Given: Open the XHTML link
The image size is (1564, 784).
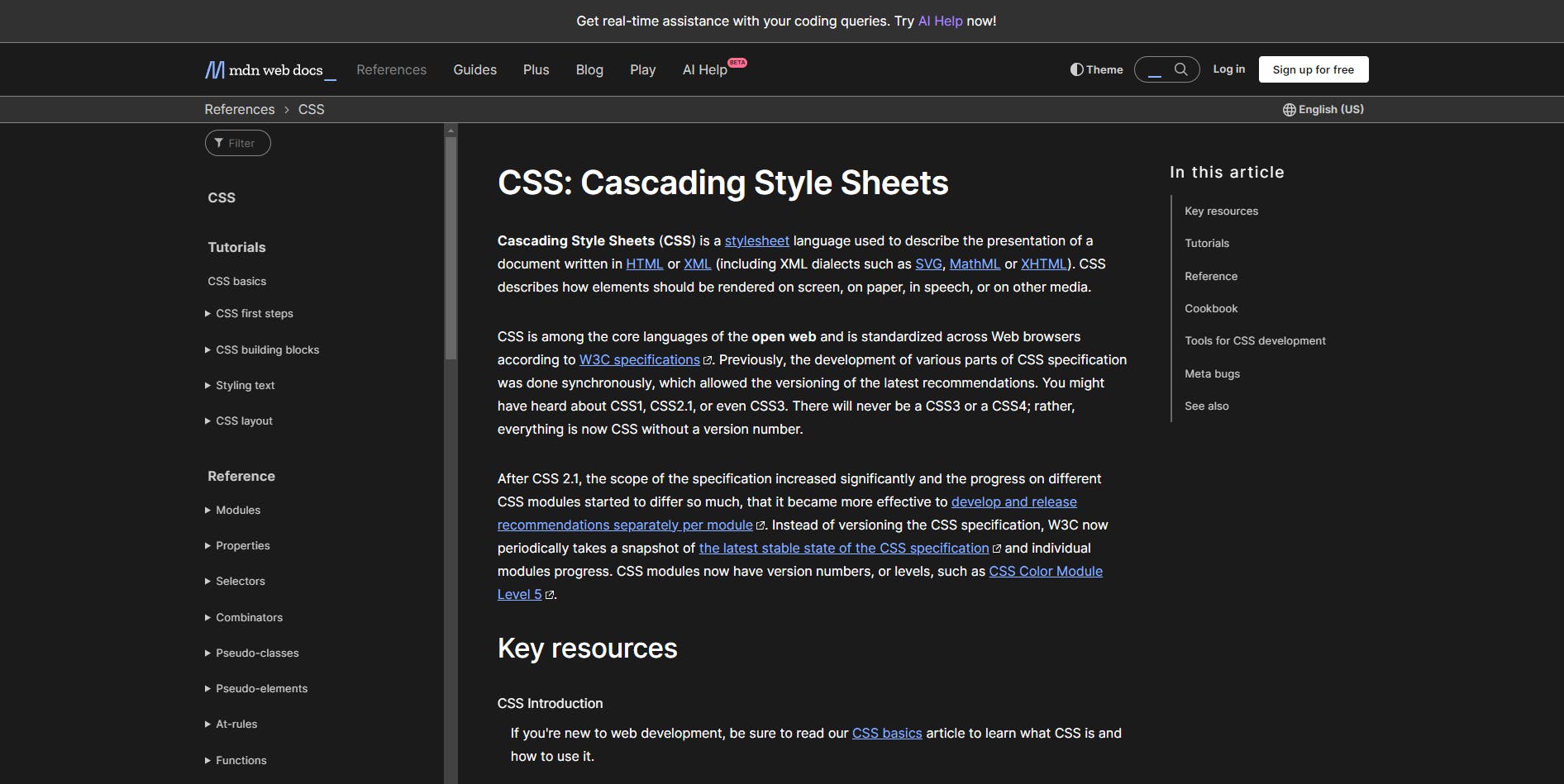Looking at the screenshot, I should pos(1044,264).
